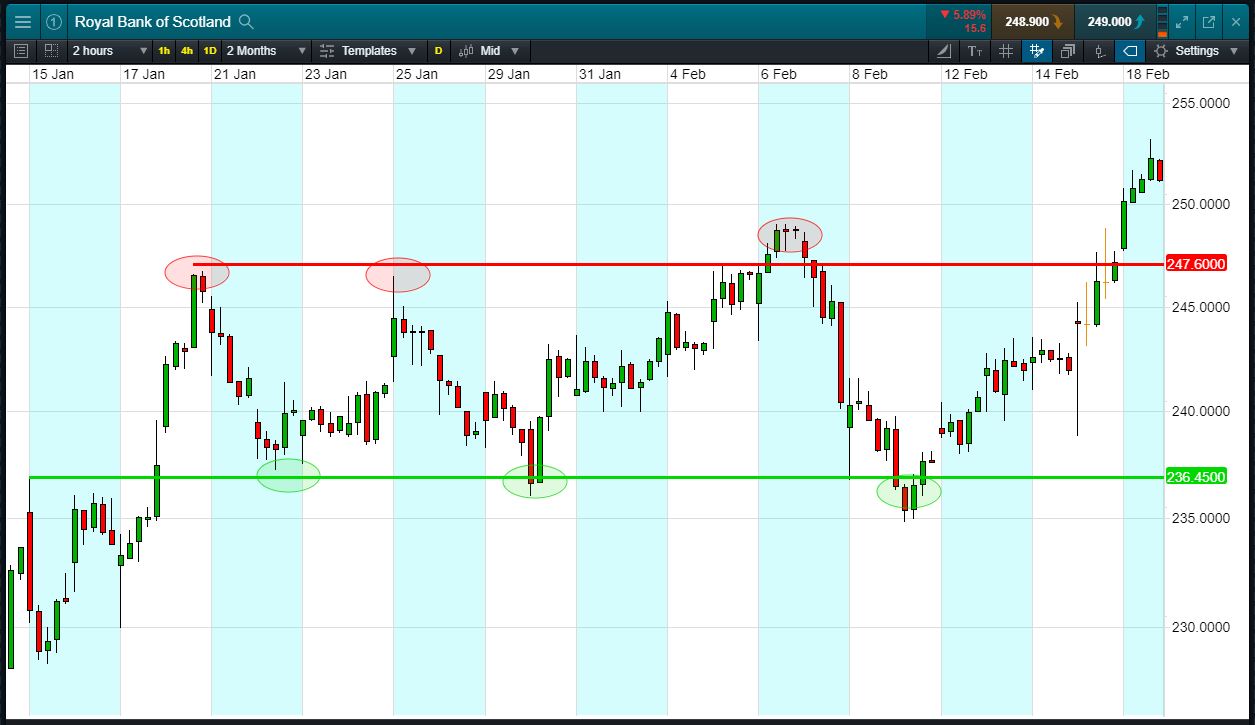Click the yellow D default button

pos(438,51)
